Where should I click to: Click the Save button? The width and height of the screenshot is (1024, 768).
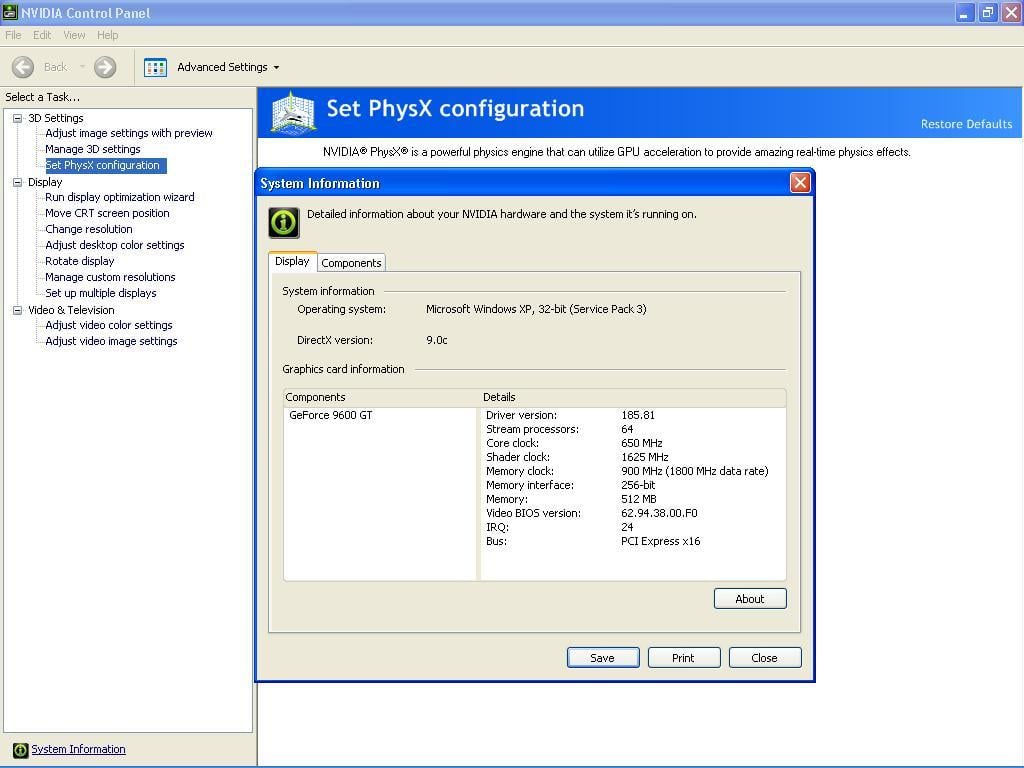[603, 658]
